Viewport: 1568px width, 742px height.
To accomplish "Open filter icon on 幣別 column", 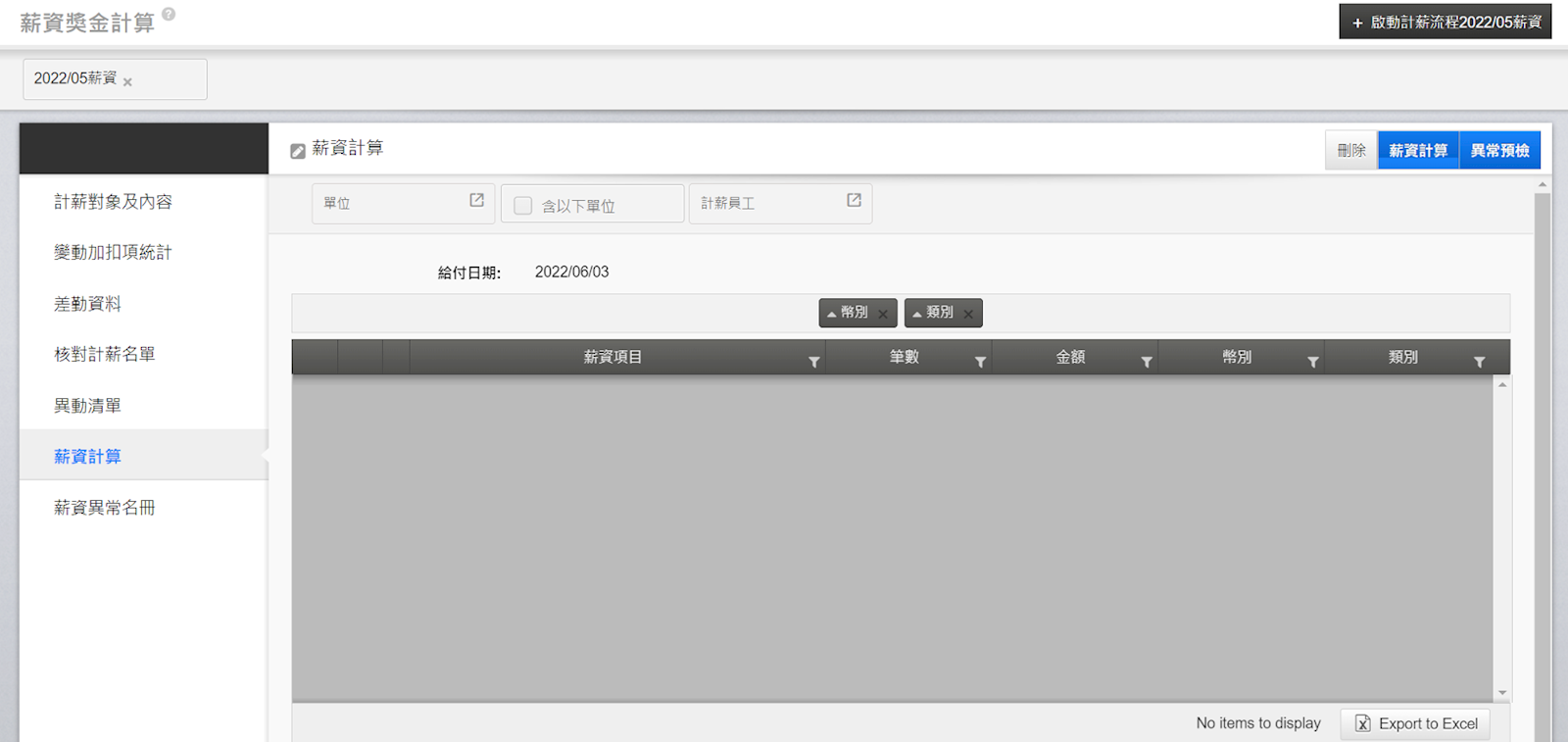I will (1312, 362).
